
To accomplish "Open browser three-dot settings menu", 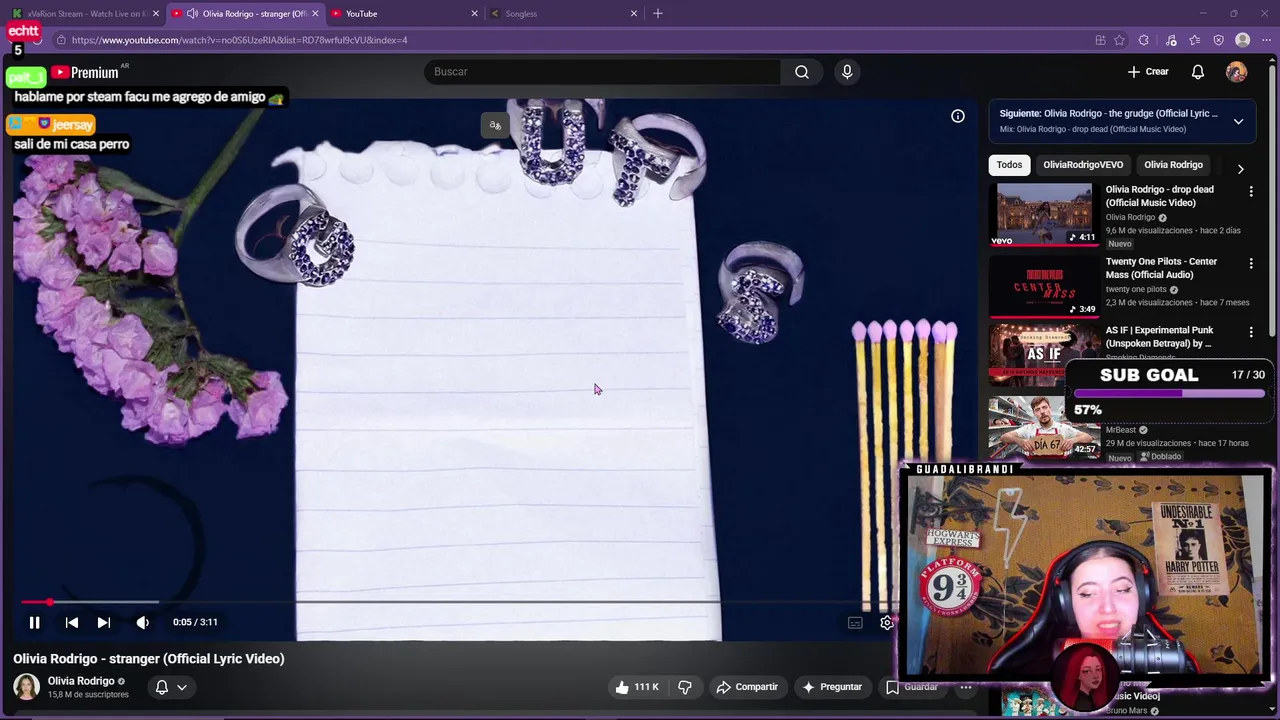I will [1265, 40].
